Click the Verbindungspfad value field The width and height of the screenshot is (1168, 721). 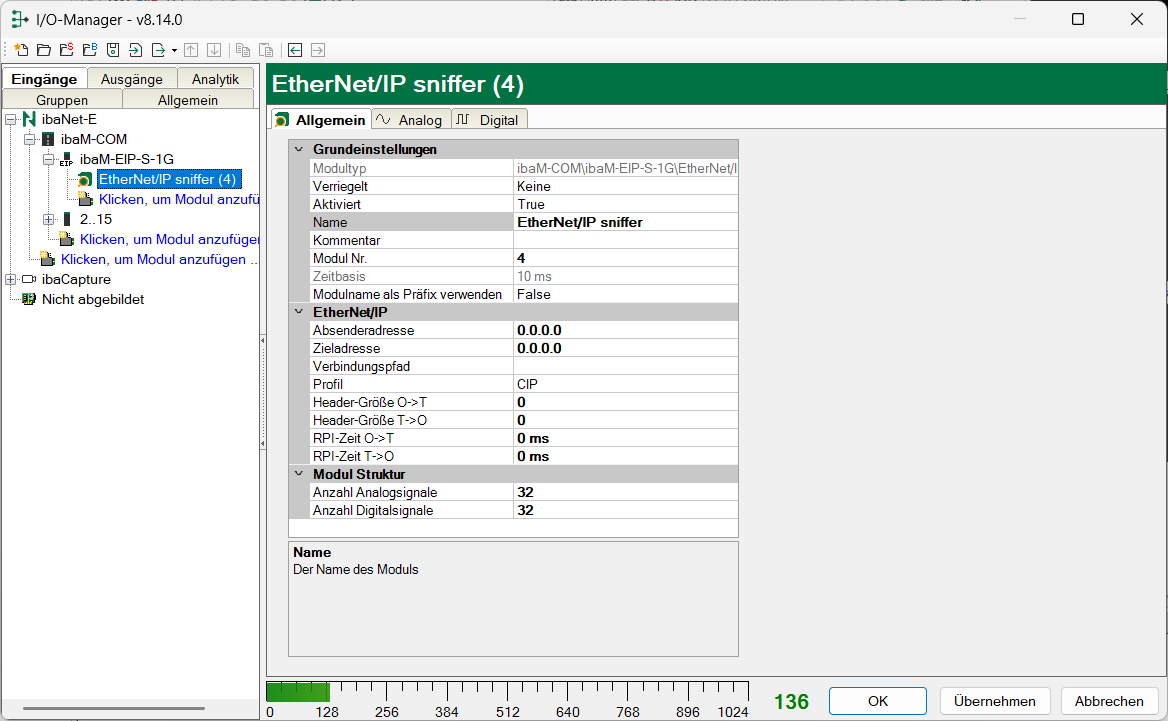tap(626, 366)
